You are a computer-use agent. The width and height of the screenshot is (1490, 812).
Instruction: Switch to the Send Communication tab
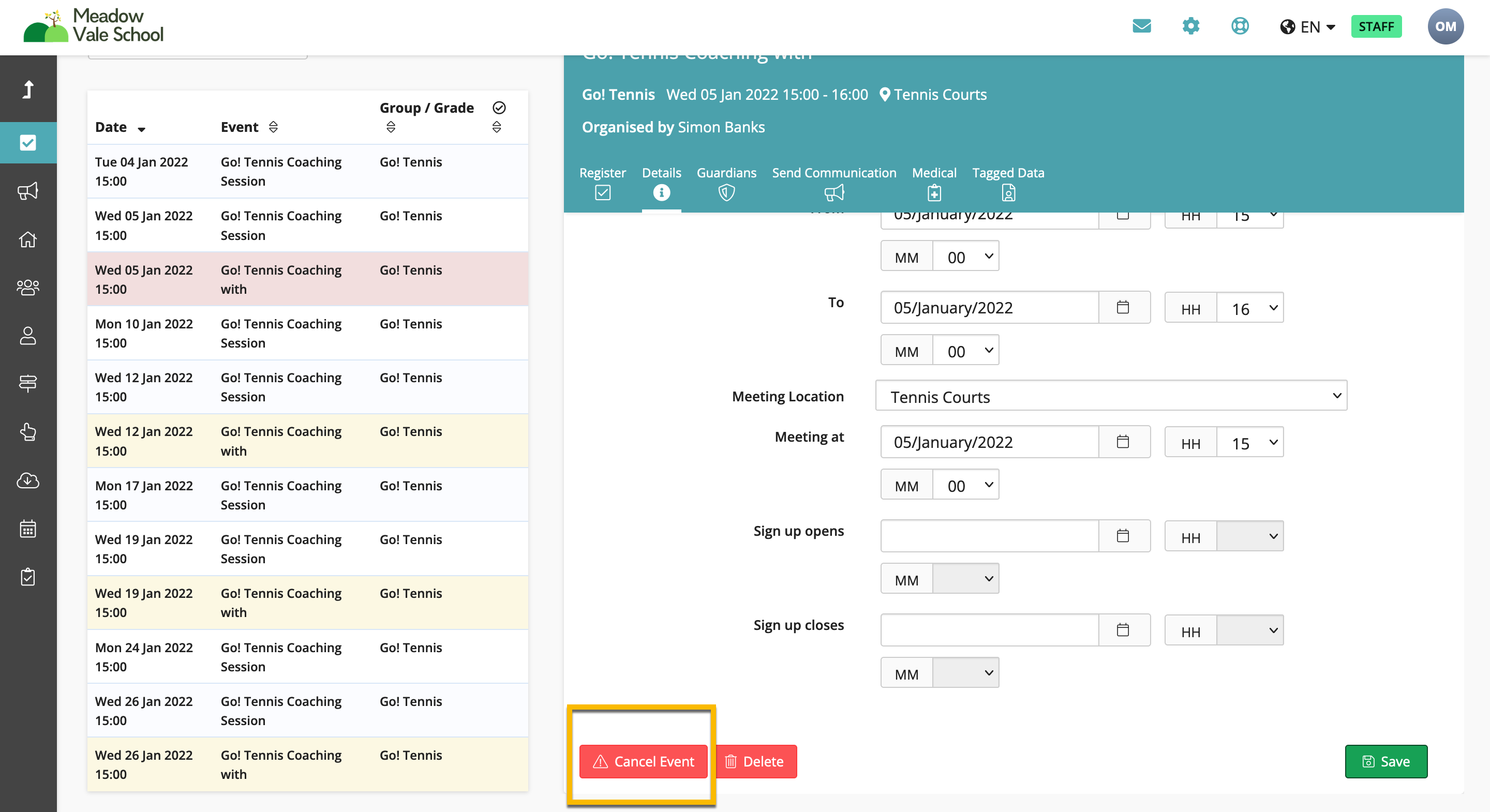pos(833,183)
